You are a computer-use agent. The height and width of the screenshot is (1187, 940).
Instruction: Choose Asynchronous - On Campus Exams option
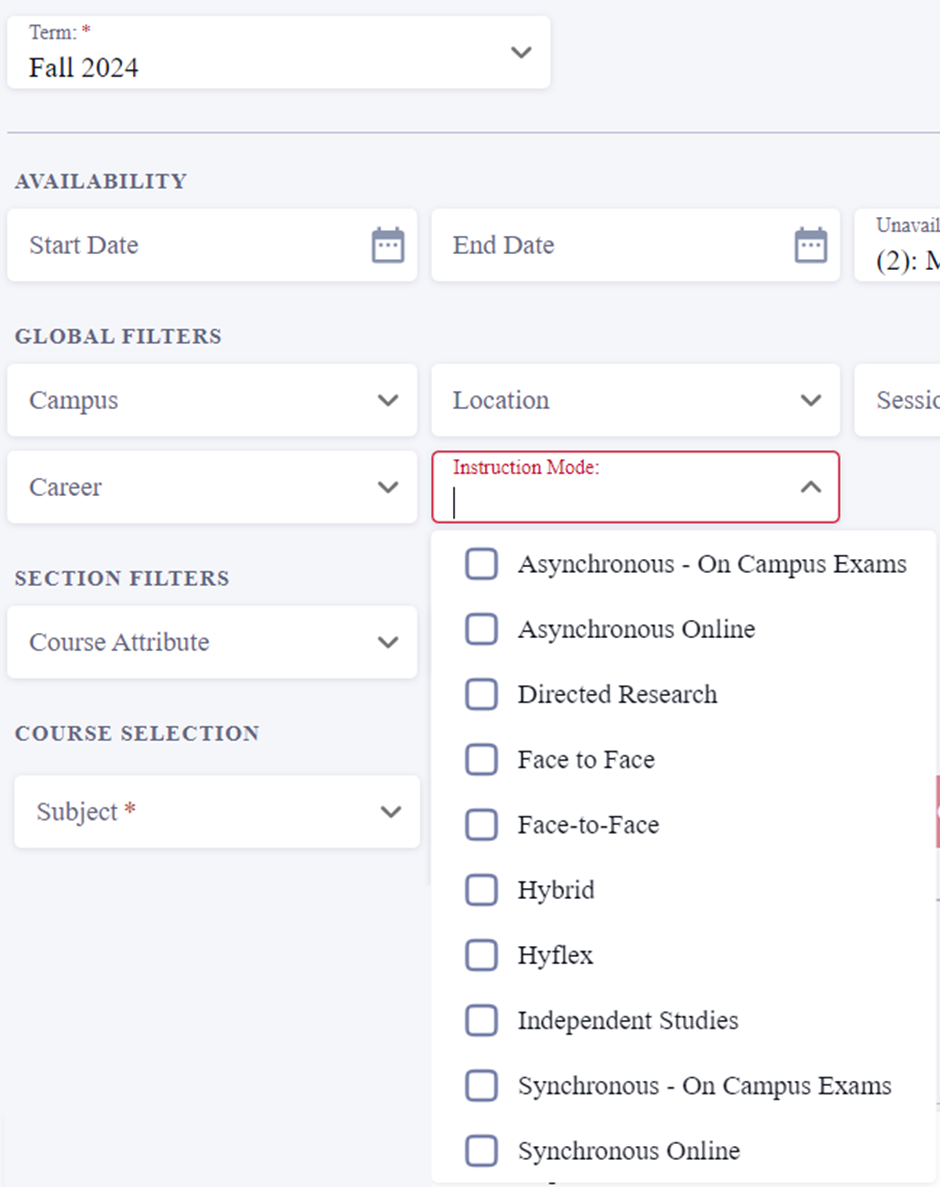pyautogui.click(x=481, y=564)
